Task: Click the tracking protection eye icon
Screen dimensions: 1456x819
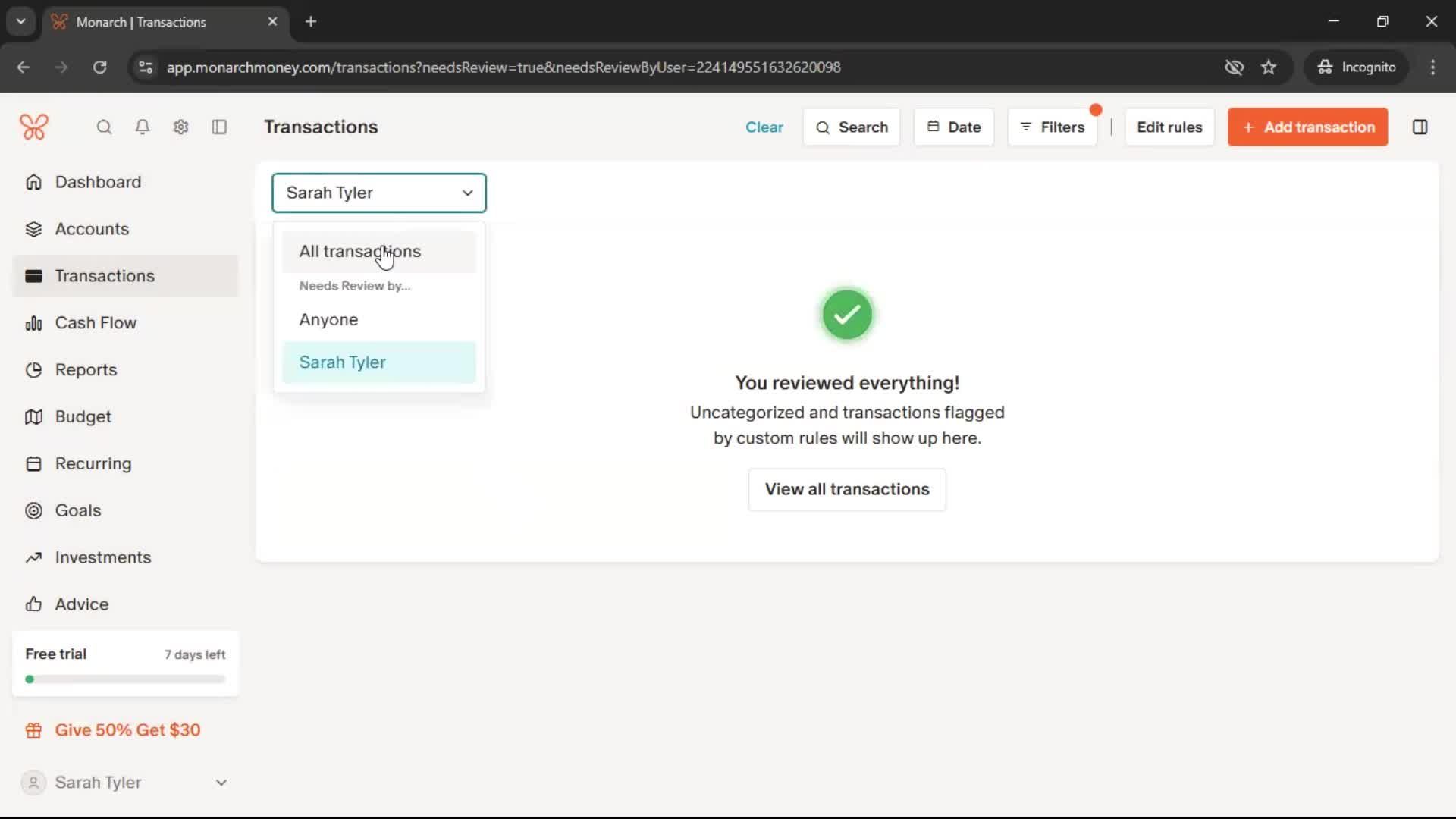Action: coord(1234,67)
